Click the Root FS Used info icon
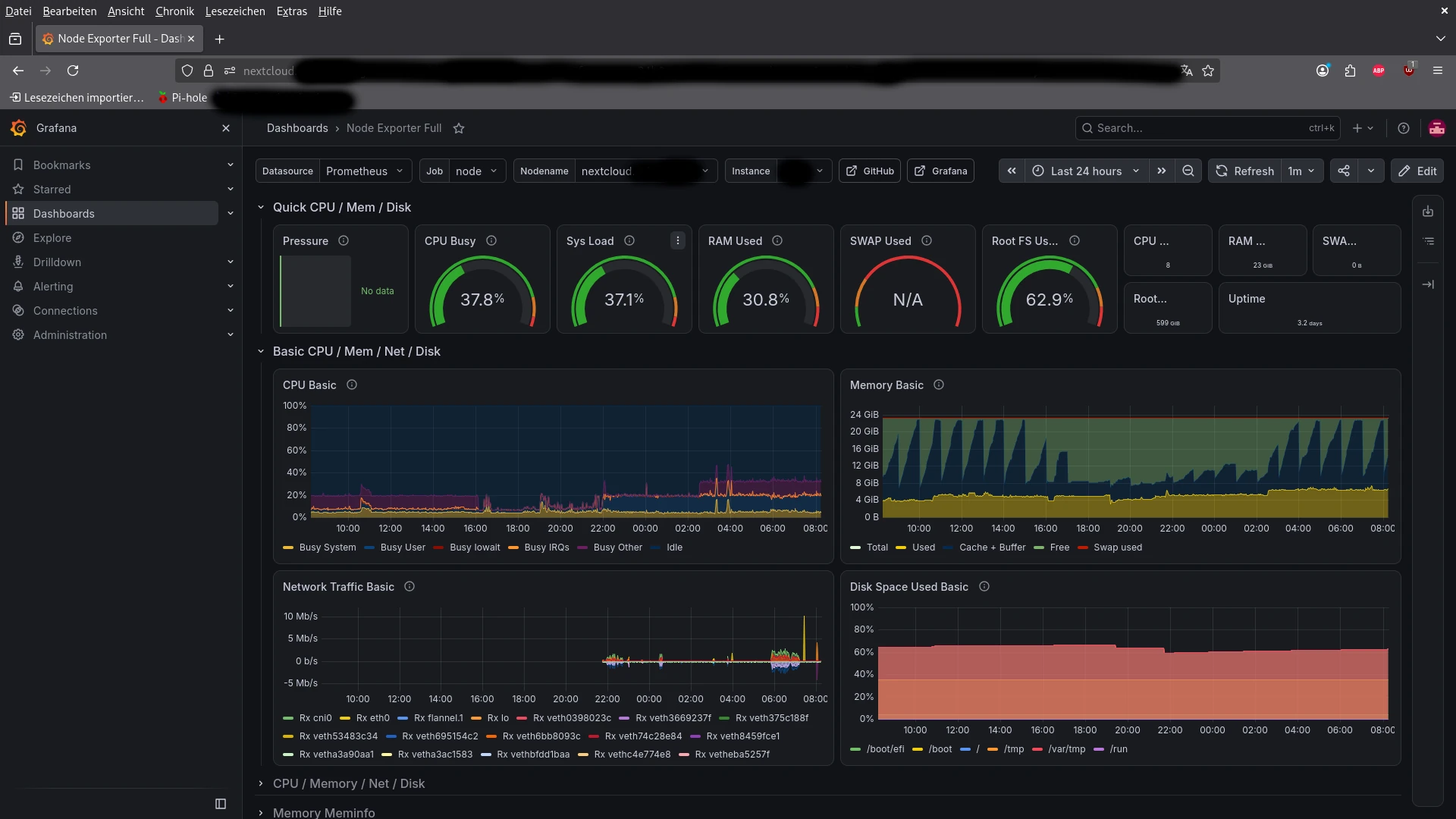Image resolution: width=1456 pixels, height=819 pixels. tap(1075, 240)
